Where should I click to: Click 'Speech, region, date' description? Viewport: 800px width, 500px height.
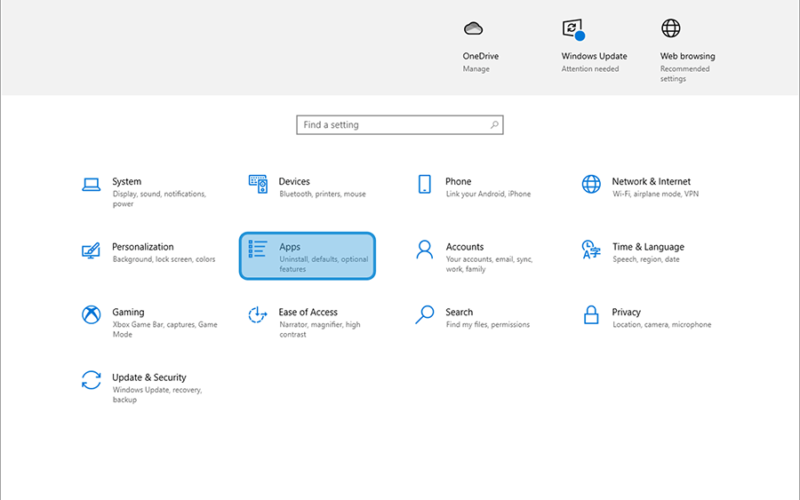(x=646, y=259)
